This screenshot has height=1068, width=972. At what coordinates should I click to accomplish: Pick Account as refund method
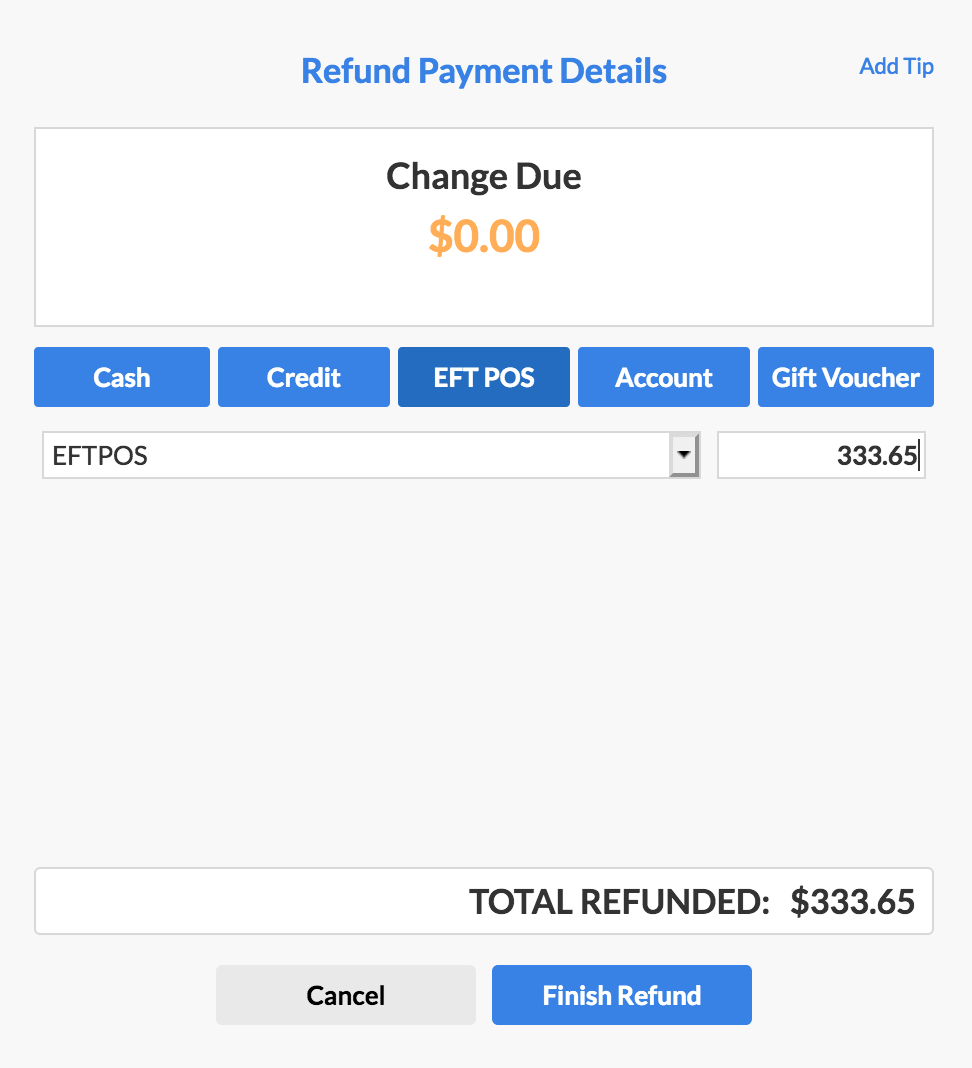663,377
